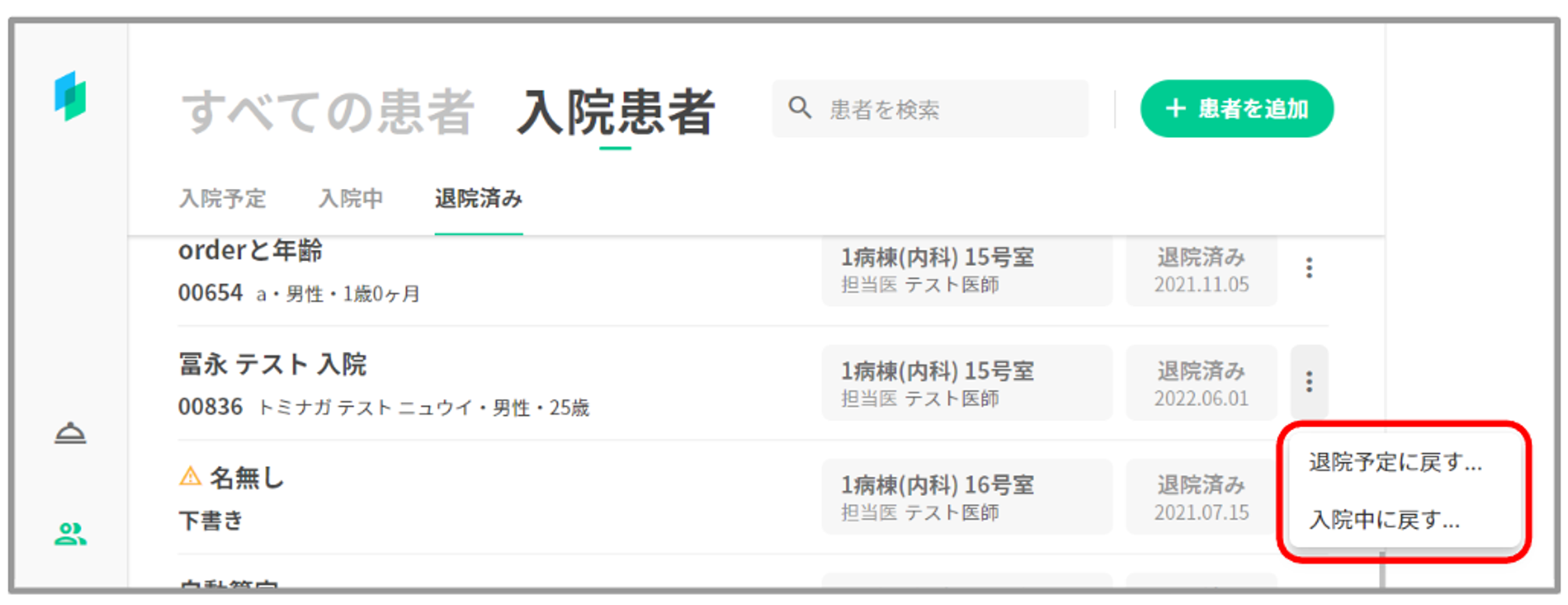This screenshot has width=1568, height=605.
Task: Switch to すべての患者 view
Action: click(x=328, y=112)
